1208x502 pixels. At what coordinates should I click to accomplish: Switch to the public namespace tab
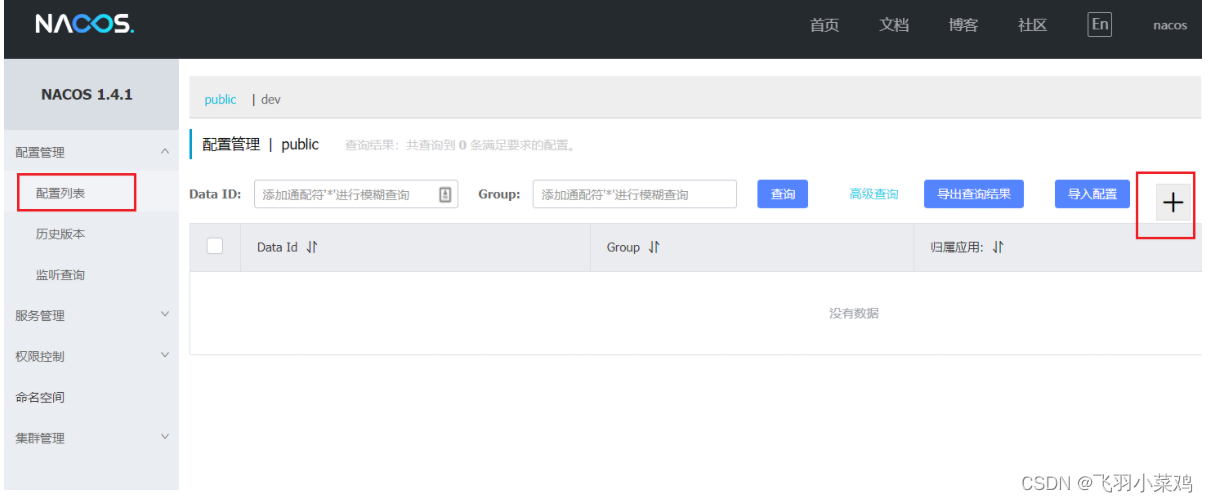tap(220, 100)
